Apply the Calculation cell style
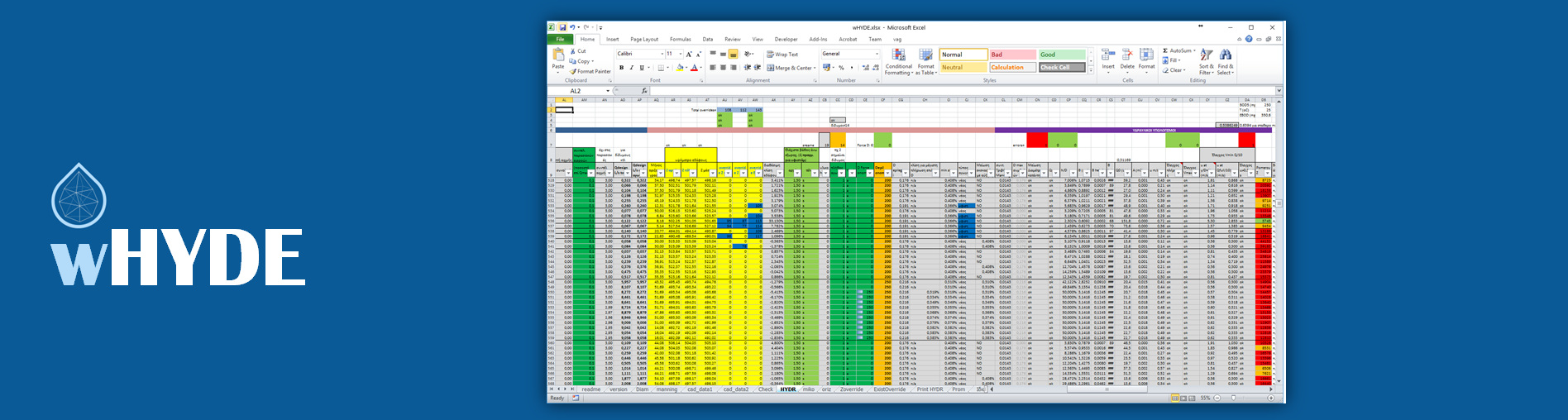The width and height of the screenshot is (1568, 420). click(x=1013, y=68)
